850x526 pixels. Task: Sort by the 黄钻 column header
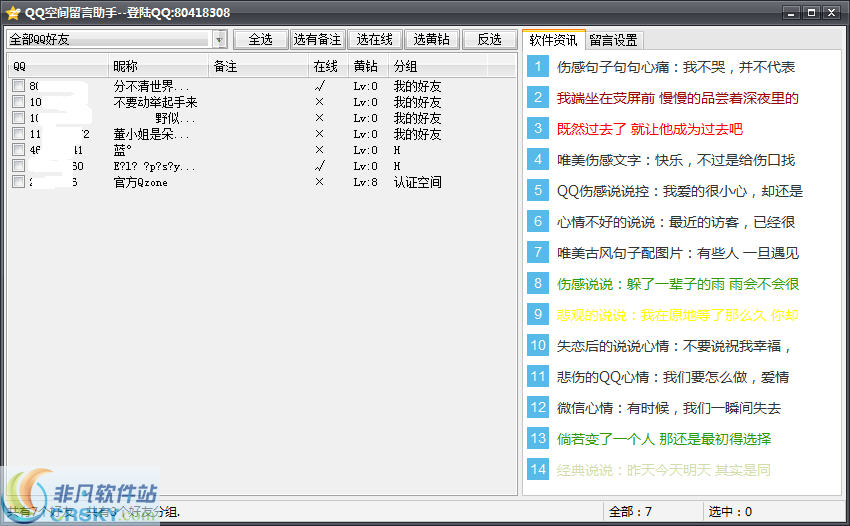coord(369,66)
